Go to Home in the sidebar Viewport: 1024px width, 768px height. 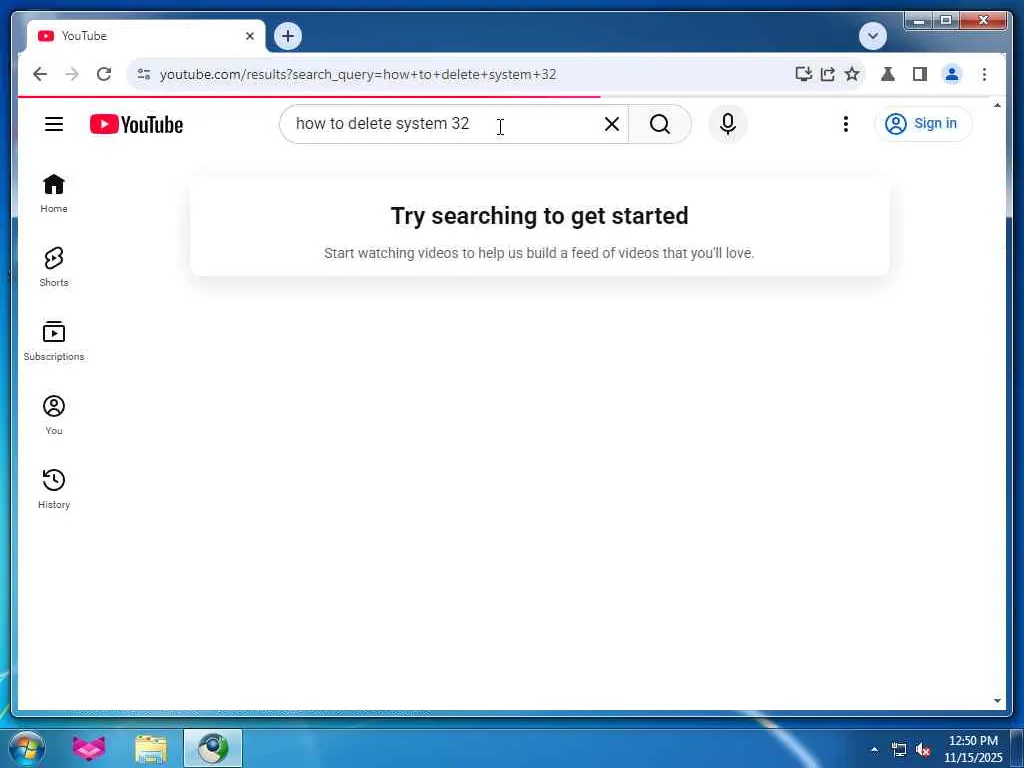click(x=54, y=193)
